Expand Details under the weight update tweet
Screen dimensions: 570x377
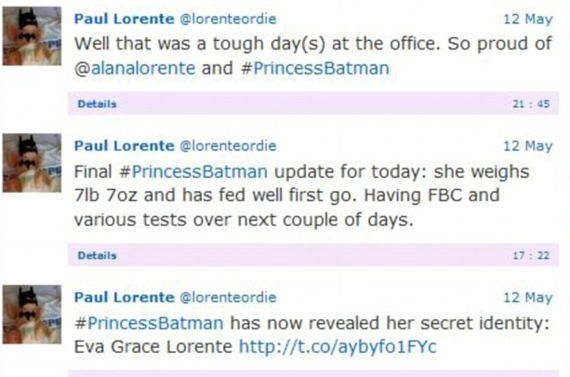click(97, 256)
